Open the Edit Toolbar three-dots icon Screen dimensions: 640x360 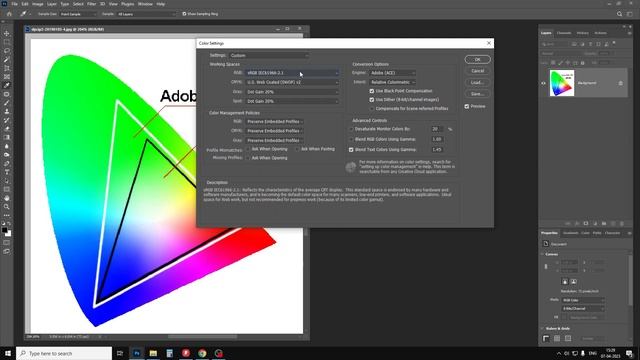tap(7, 215)
